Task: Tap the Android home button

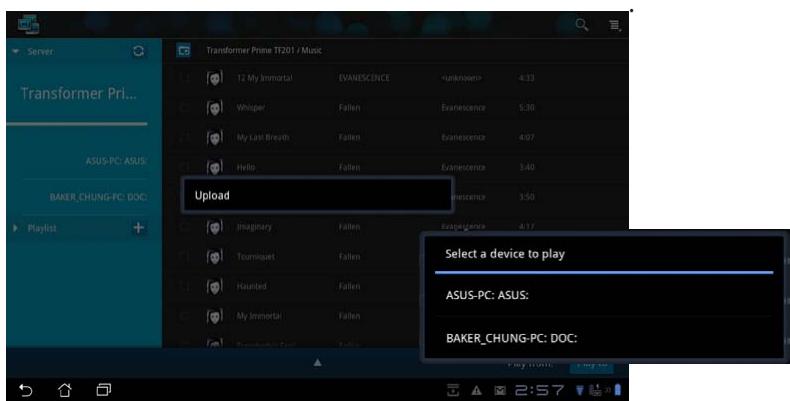Action: 64,390
